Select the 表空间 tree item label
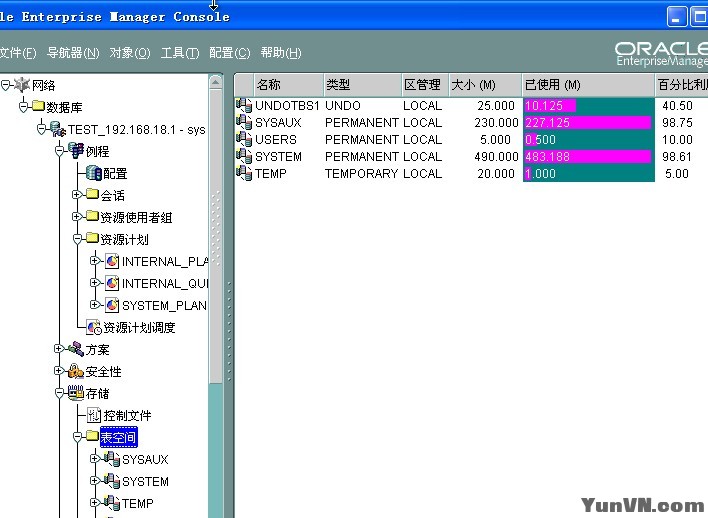This screenshot has width=708, height=518. (118, 437)
